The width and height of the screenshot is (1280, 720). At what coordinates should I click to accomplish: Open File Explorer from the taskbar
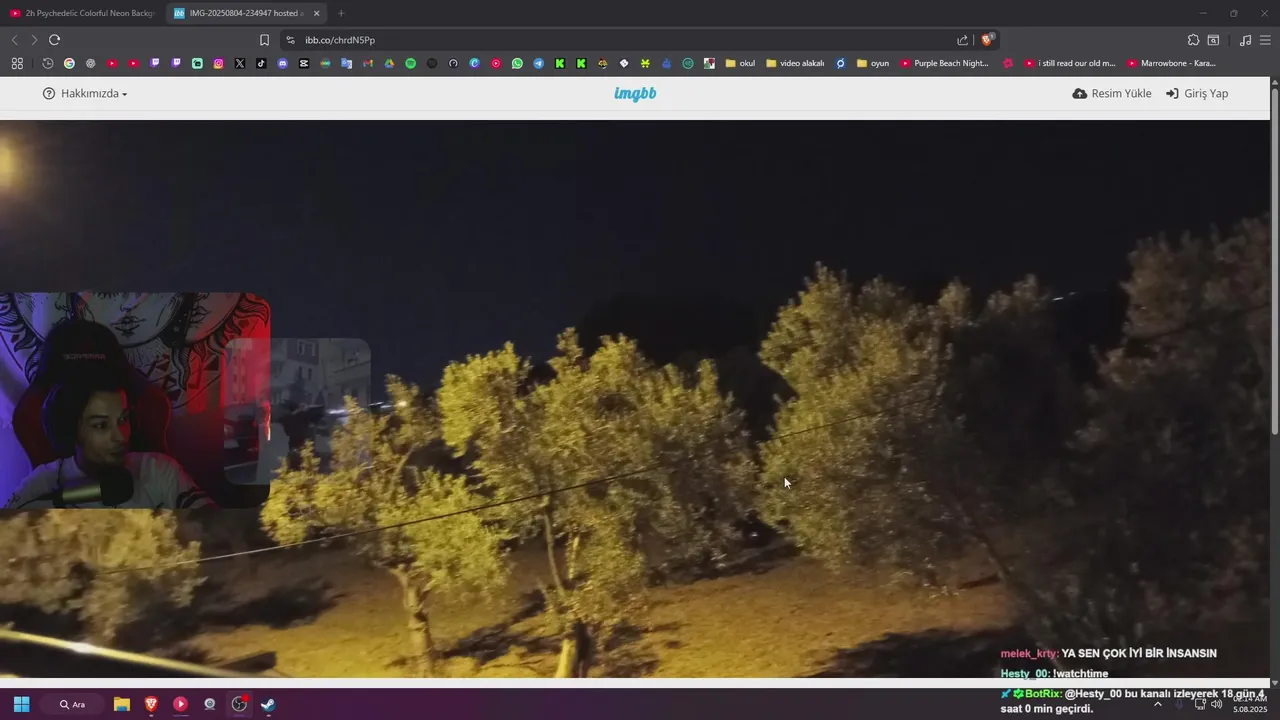click(122, 704)
